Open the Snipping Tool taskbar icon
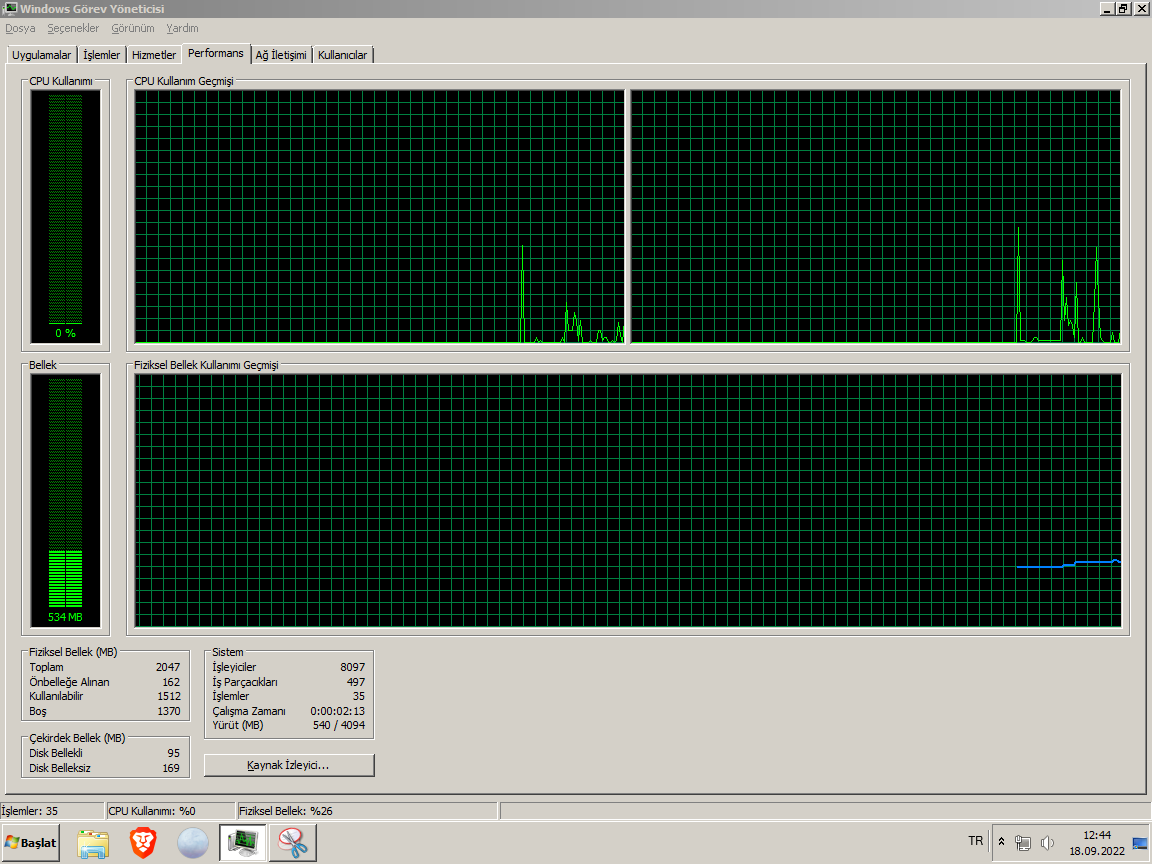The image size is (1152, 864). point(292,843)
